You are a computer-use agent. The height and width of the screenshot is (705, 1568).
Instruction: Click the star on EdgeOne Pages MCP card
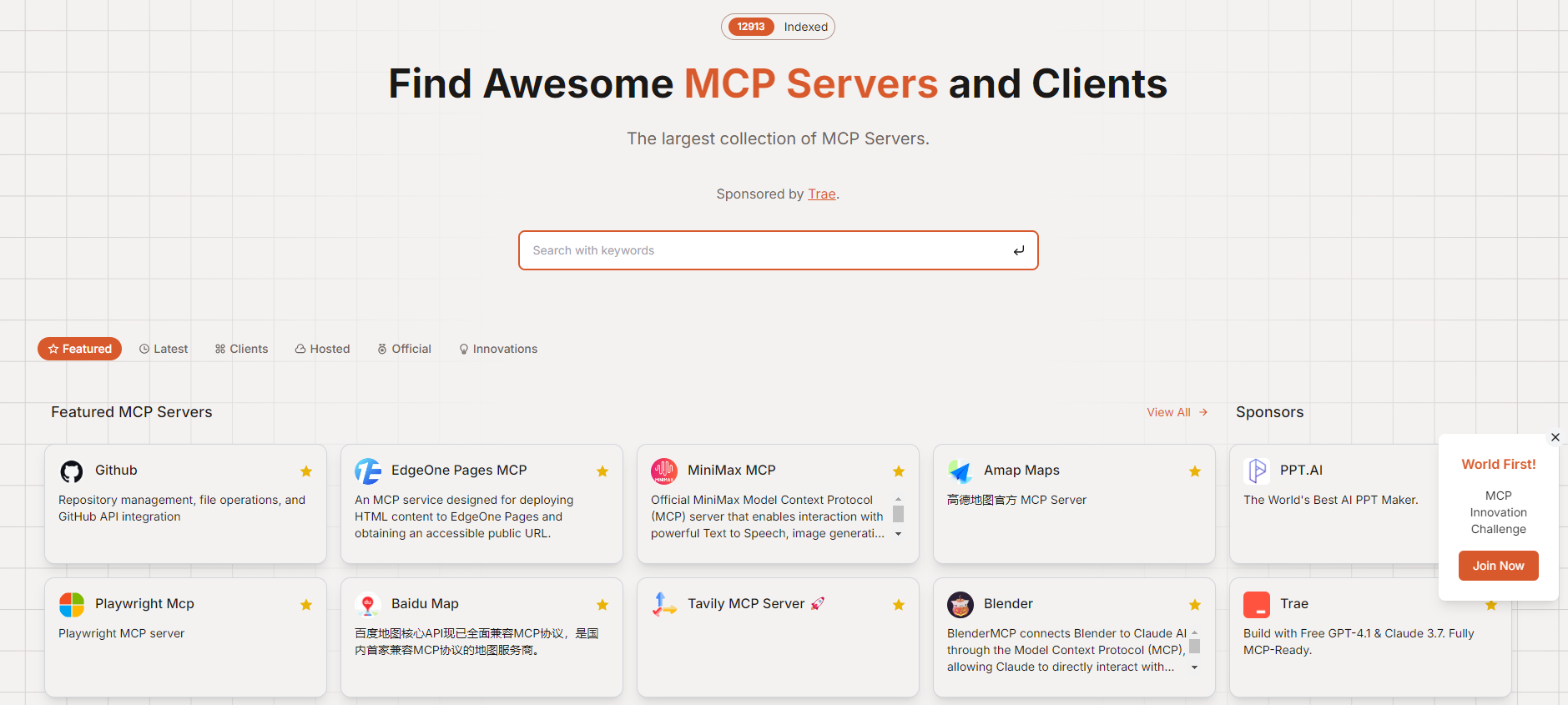[602, 471]
